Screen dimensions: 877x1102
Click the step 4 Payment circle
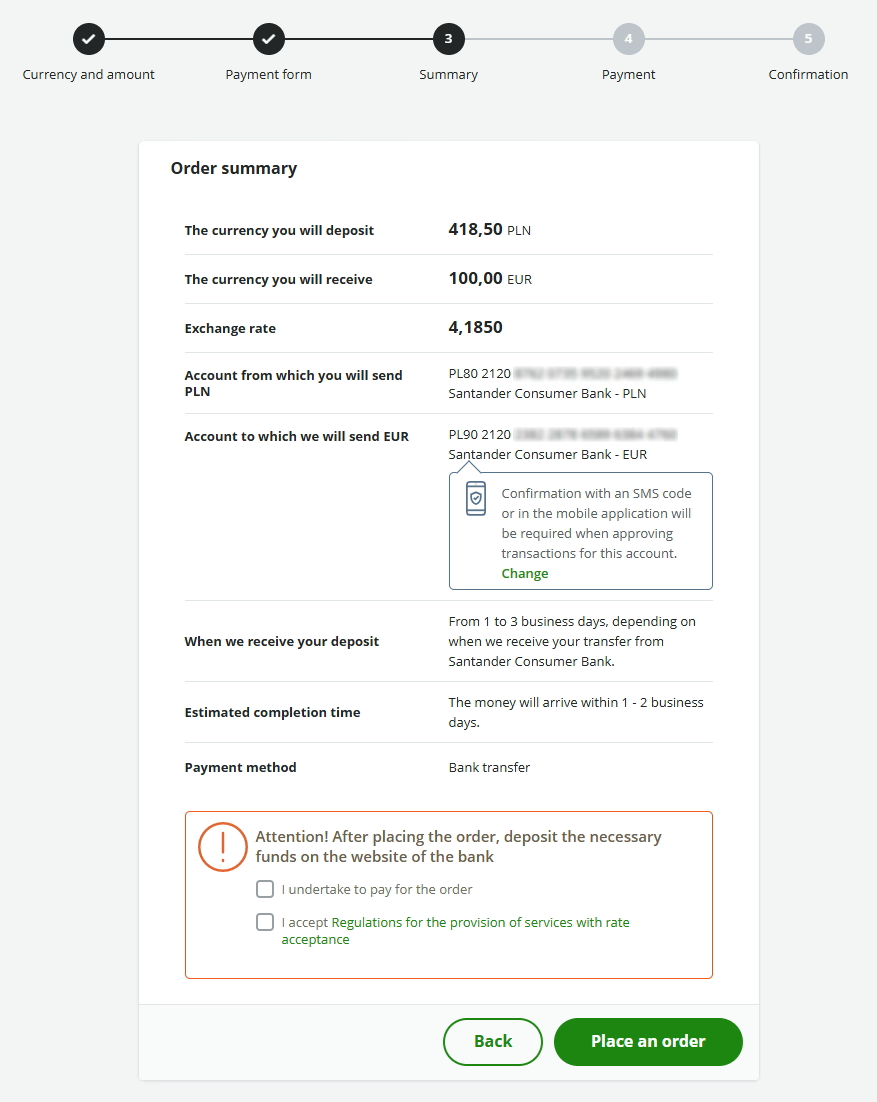click(x=629, y=39)
